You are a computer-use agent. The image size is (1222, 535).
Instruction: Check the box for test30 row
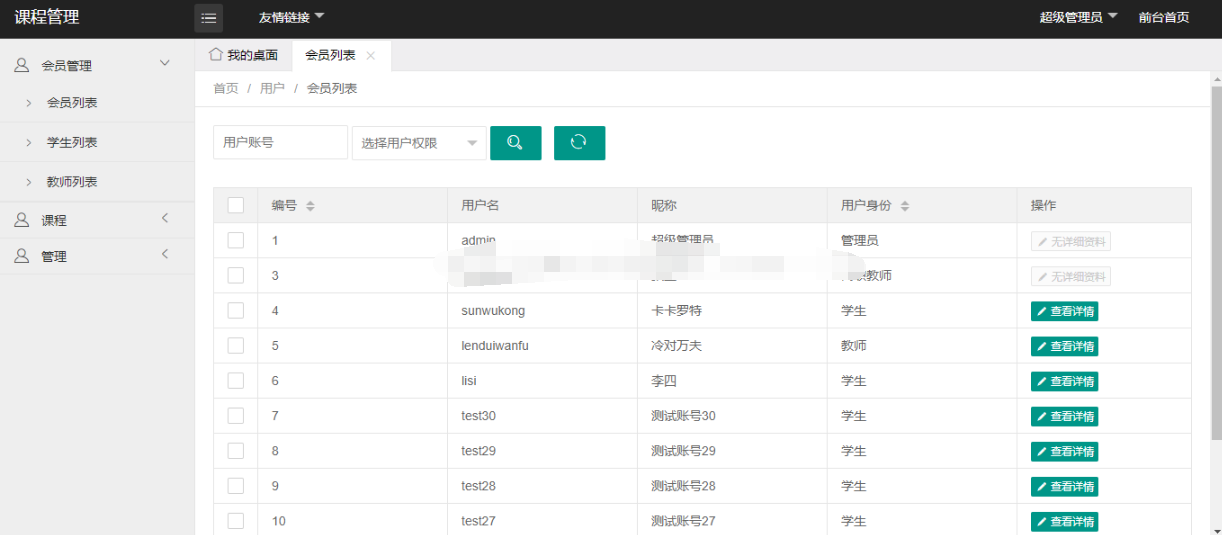[x=236, y=415]
